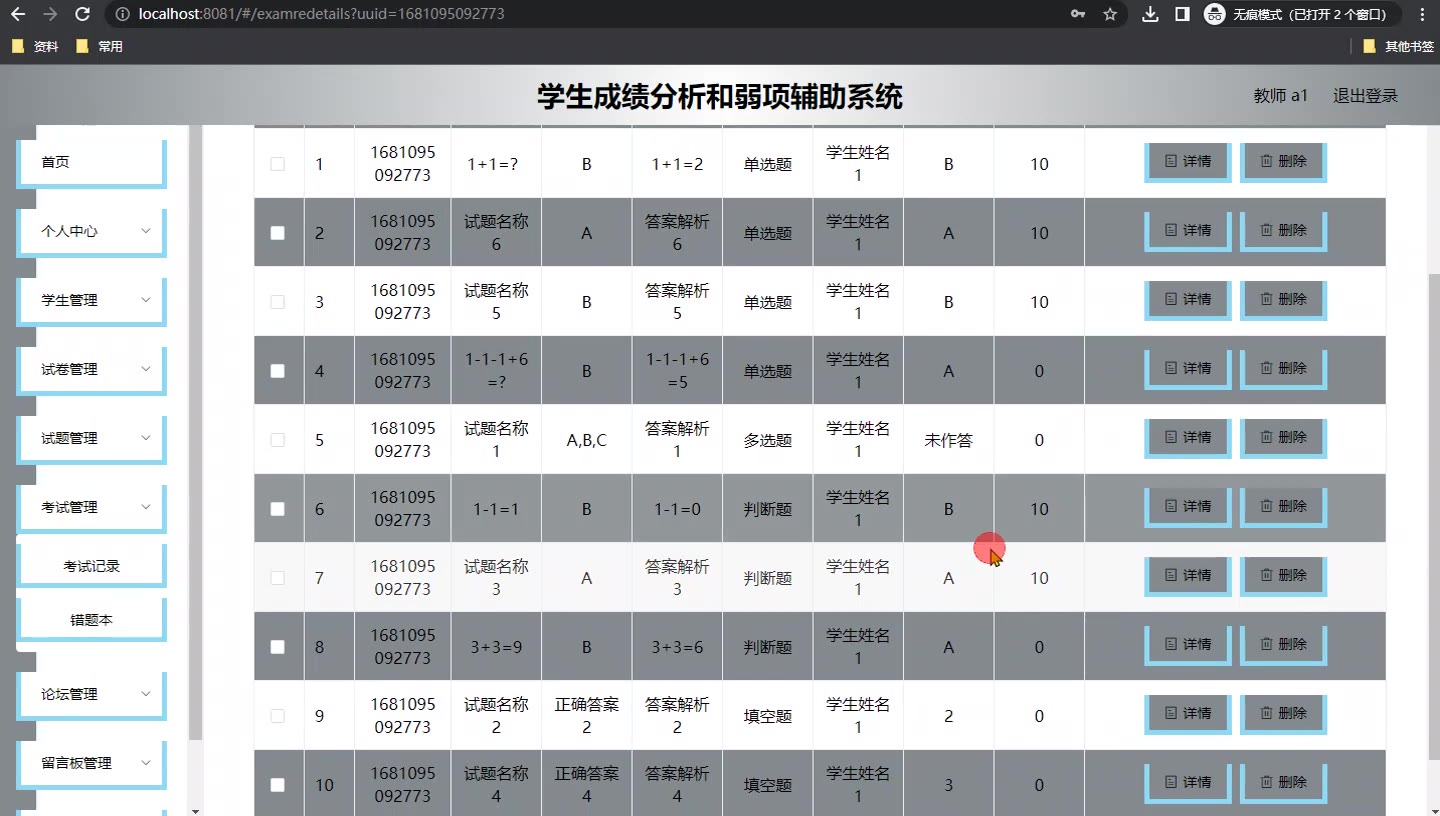The height and width of the screenshot is (816, 1440).
Task: Mark the checkbox for row 9
Action: tap(278, 716)
